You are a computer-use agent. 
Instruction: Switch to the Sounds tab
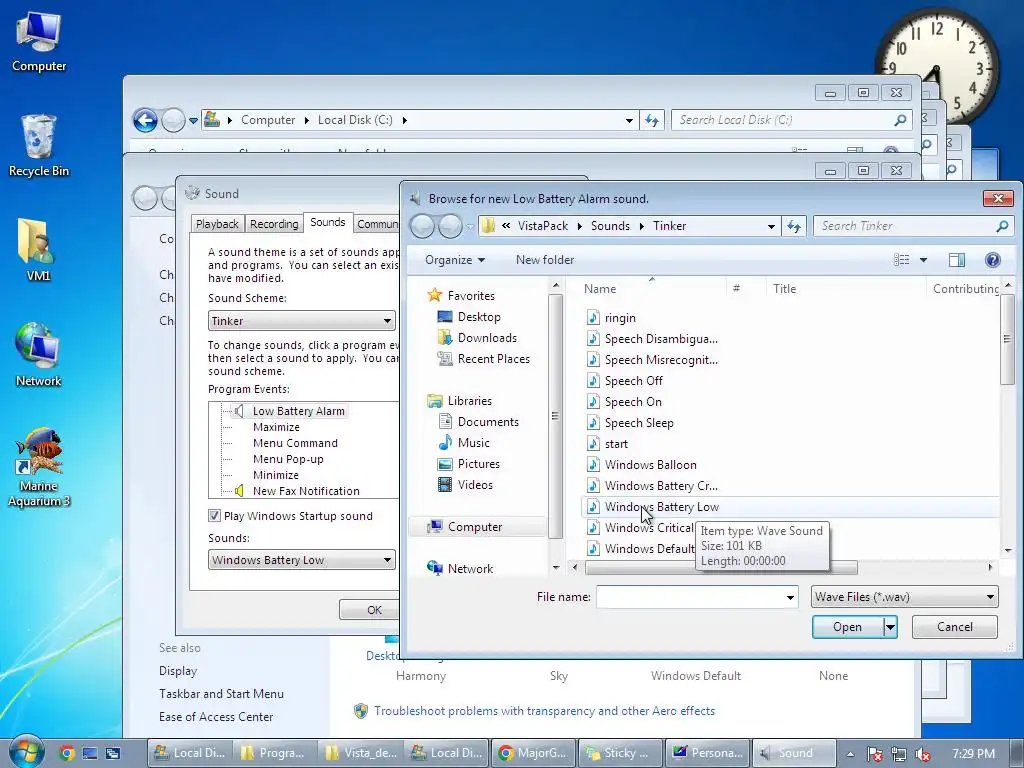point(328,222)
